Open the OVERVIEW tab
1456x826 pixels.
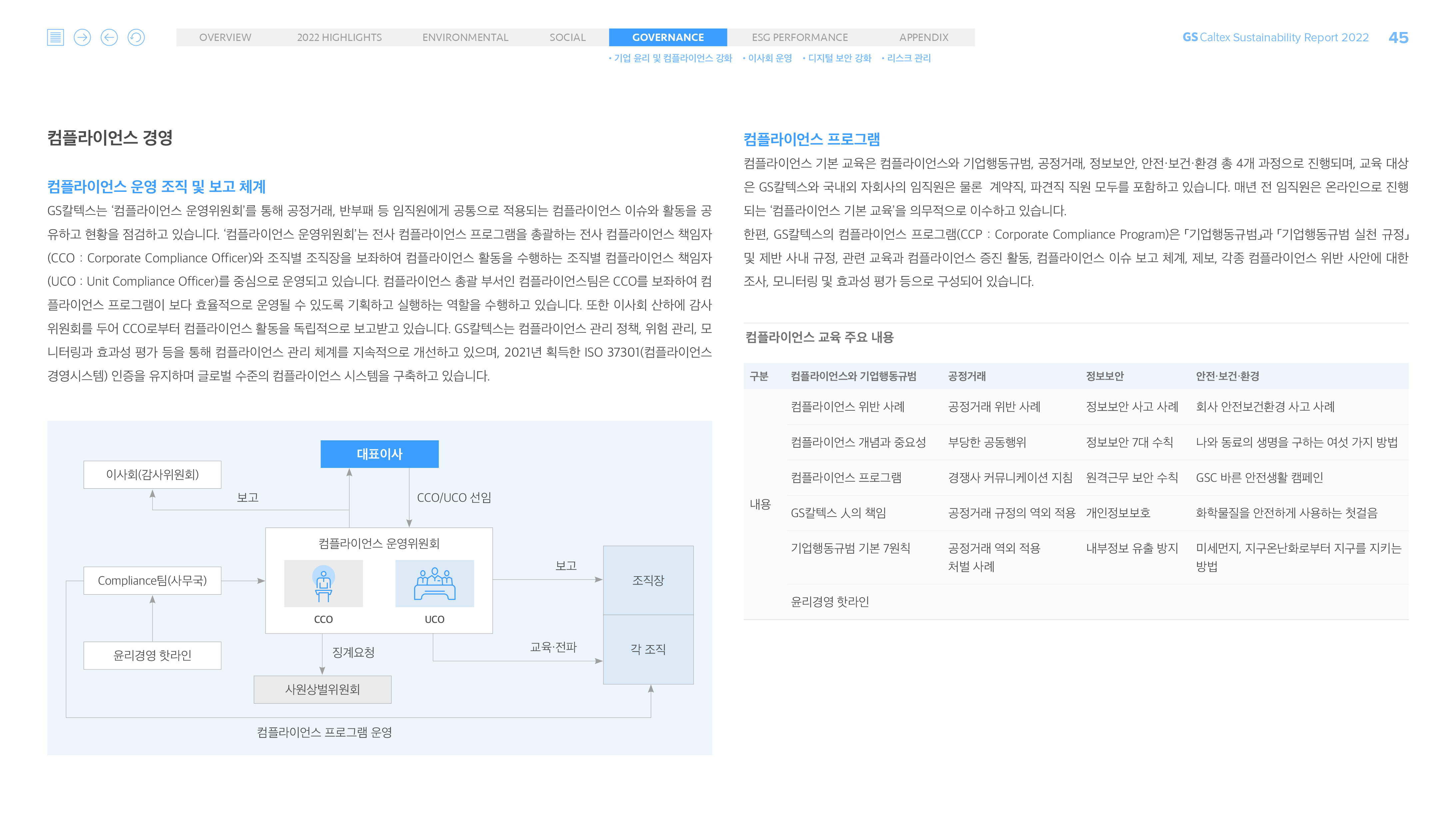coord(225,37)
